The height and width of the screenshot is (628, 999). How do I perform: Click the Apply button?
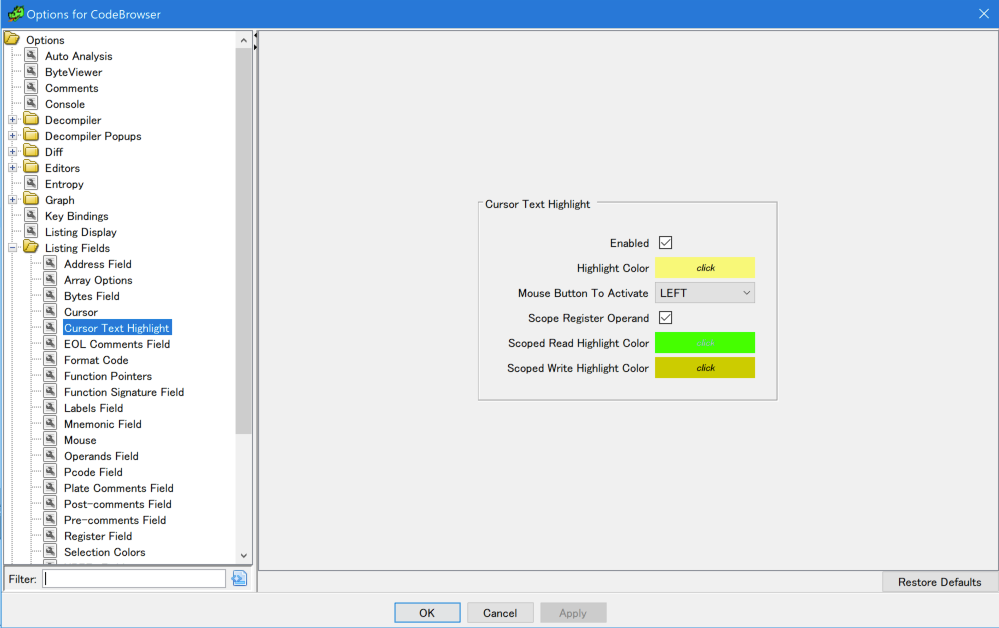(573, 613)
